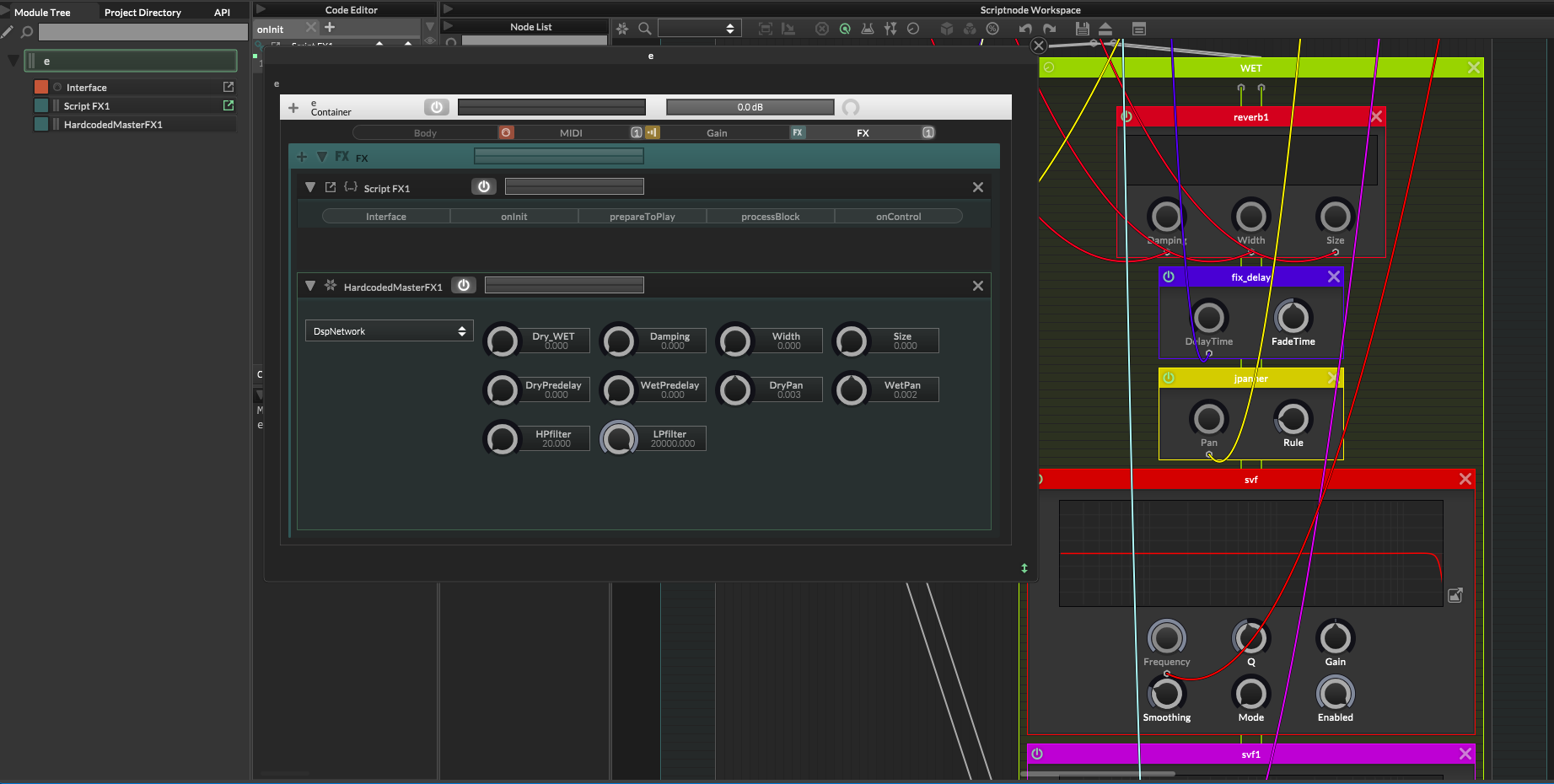This screenshot has width=1554, height=784.
Task: Click the eject icon in Scriptnode toolbar
Action: coord(1105,29)
